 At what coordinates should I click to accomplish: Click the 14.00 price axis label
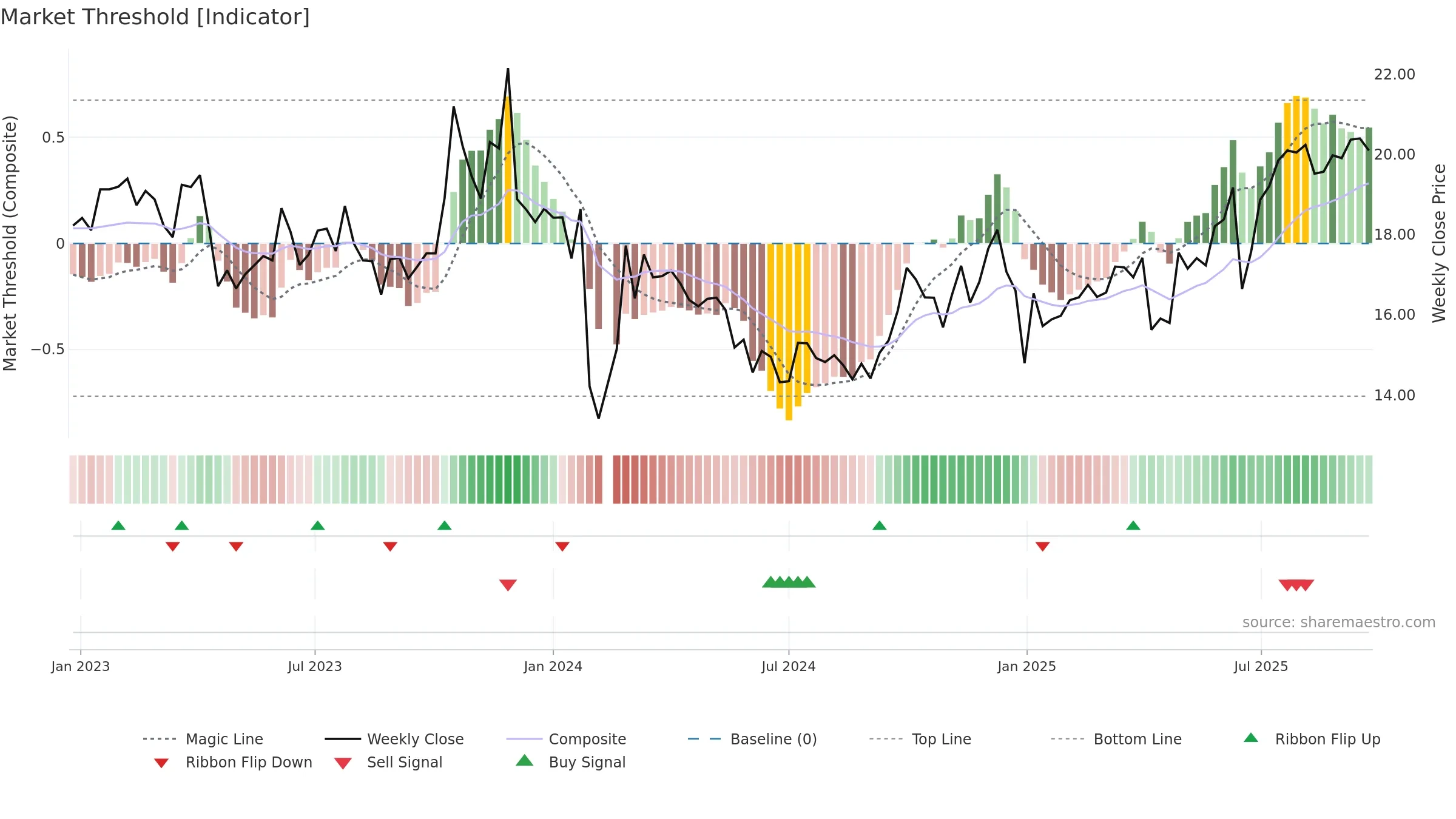[x=1395, y=395]
